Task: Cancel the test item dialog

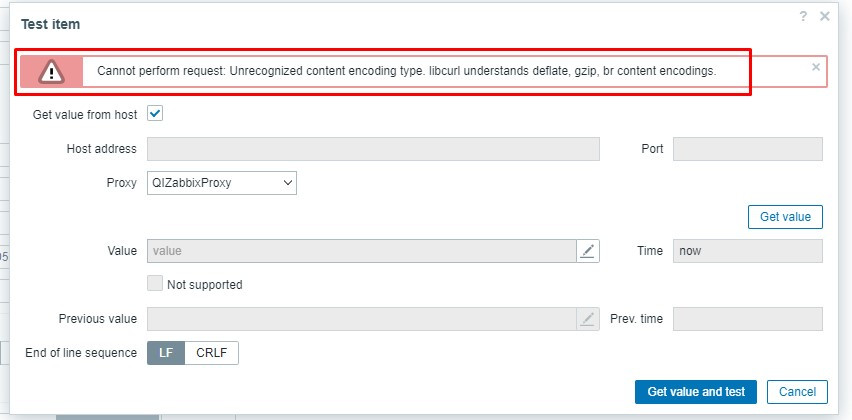Action: (x=797, y=392)
